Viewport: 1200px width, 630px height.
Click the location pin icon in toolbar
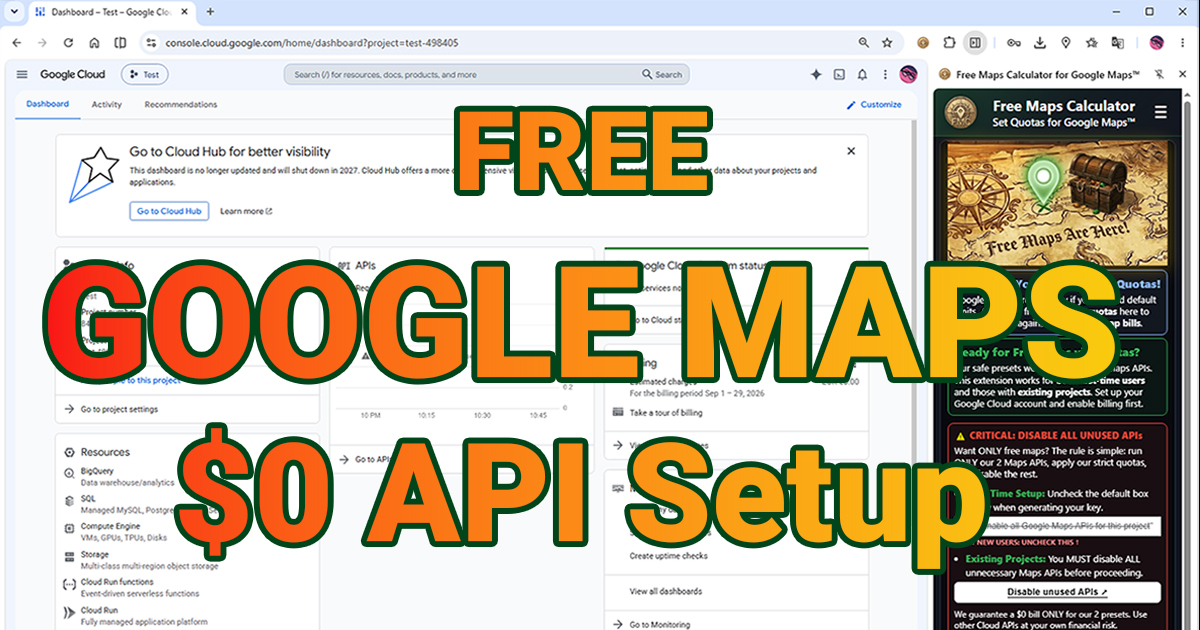coord(1066,42)
